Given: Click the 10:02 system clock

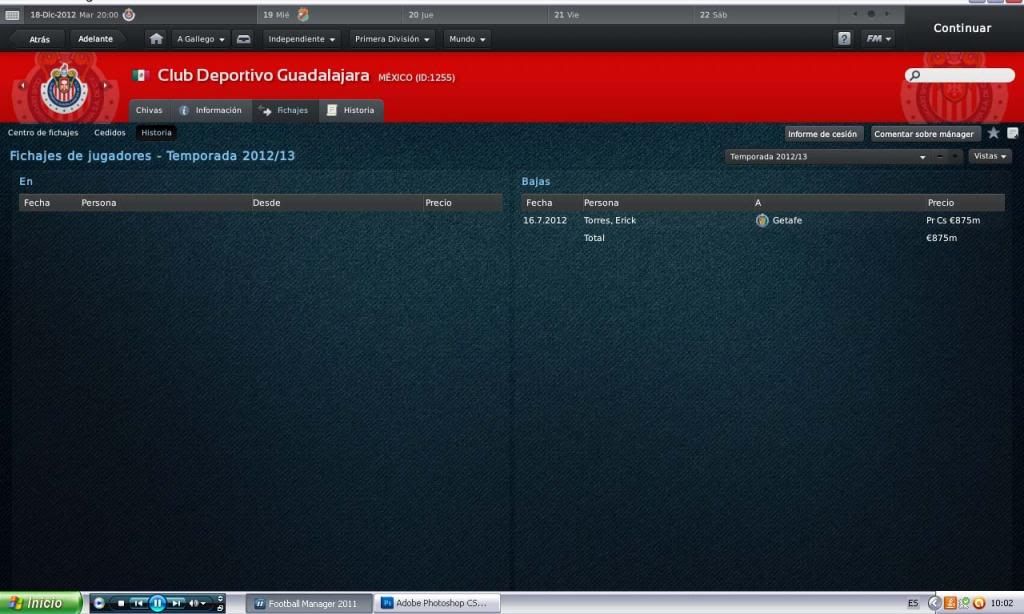Looking at the screenshot, I should [x=1002, y=604].
